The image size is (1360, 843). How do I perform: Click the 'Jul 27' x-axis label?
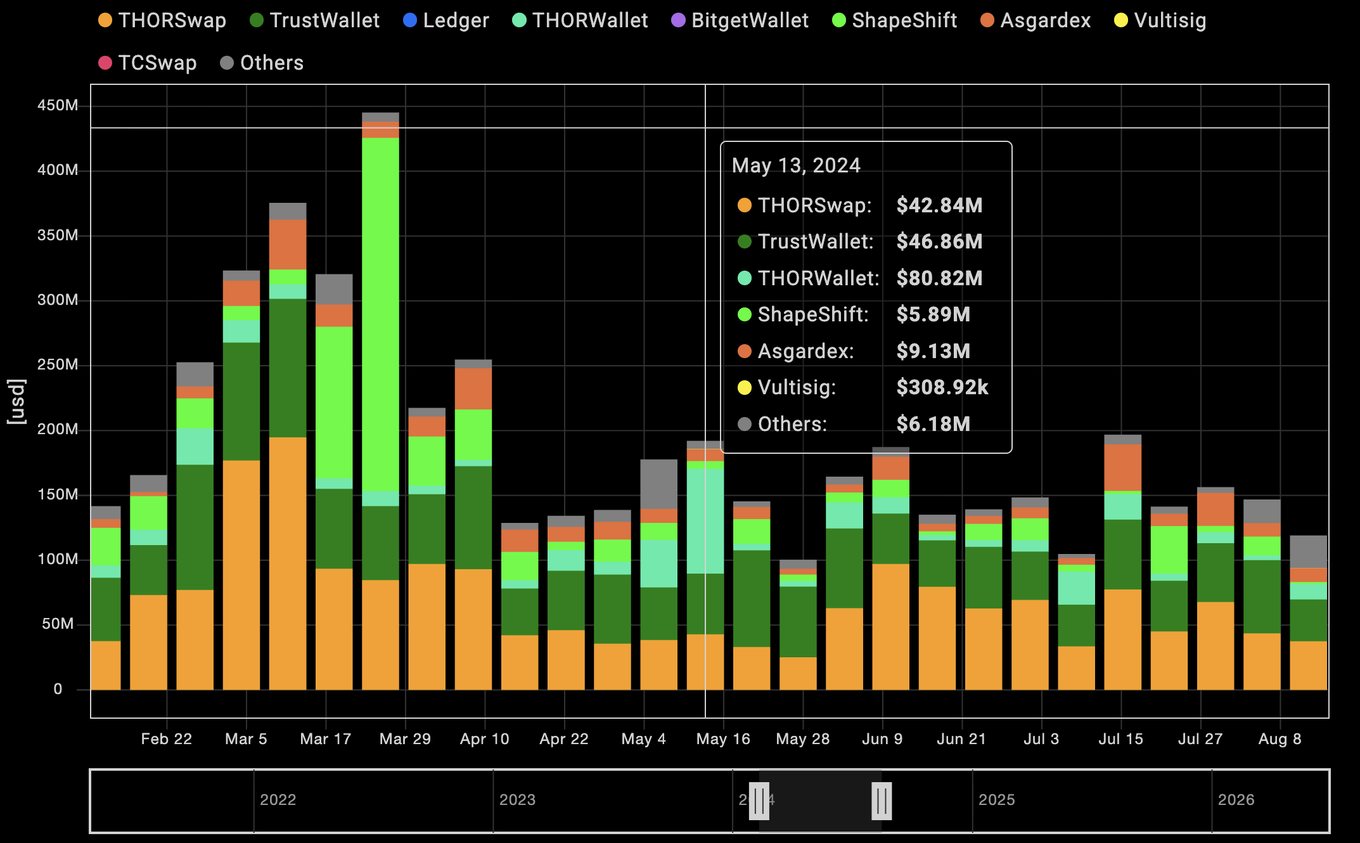pos(1200,739)
